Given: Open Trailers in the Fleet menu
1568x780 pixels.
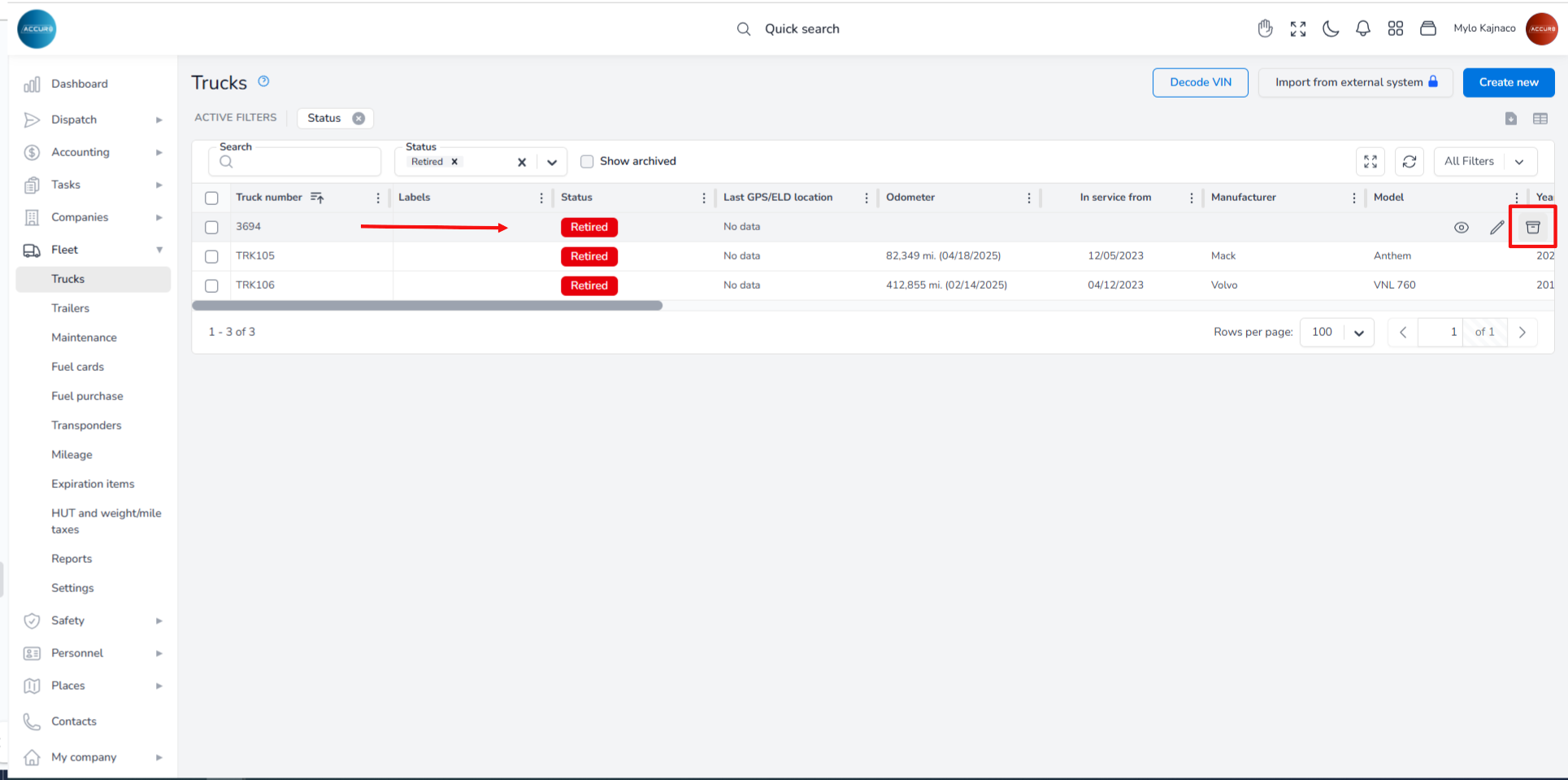Looking at the screenshot, I should (71, 308).
